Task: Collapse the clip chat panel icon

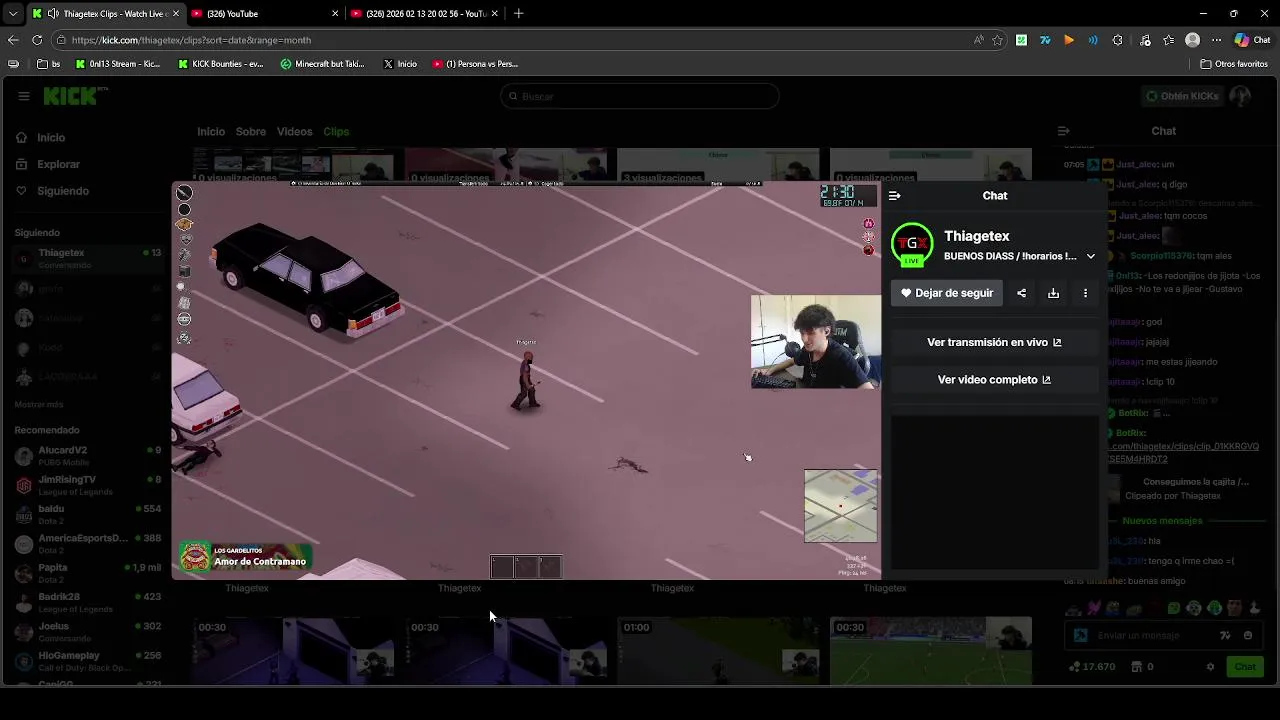Action: click(x=895, y=196)
